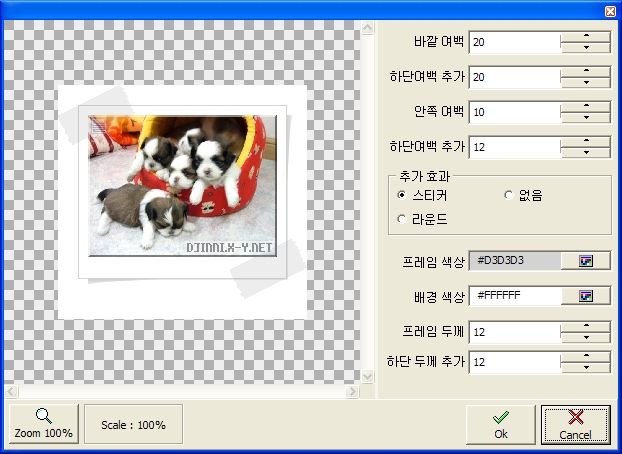Open the 프레임 색상 color picker button

(586, 261)
